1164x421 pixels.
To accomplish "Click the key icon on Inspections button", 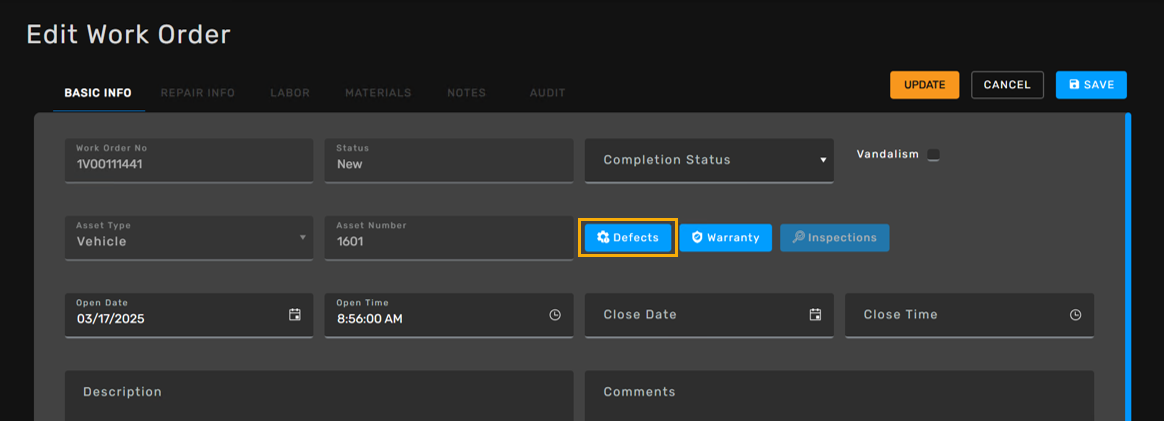I will [799, 238].
